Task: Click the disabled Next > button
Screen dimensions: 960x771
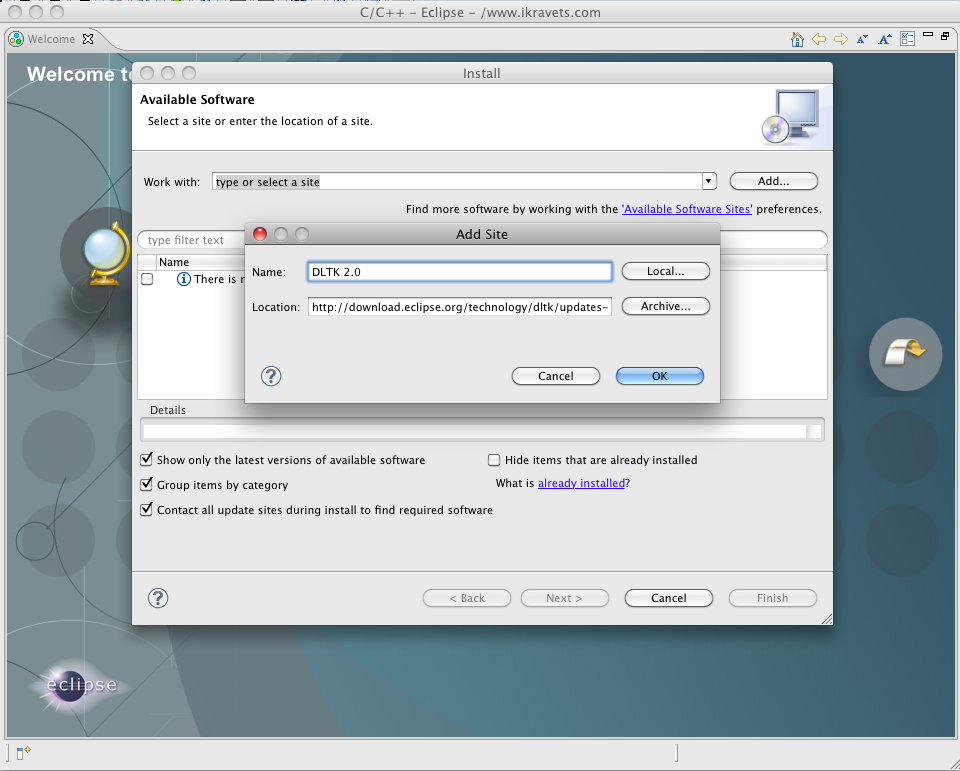Action: click(x=564, y=598)
